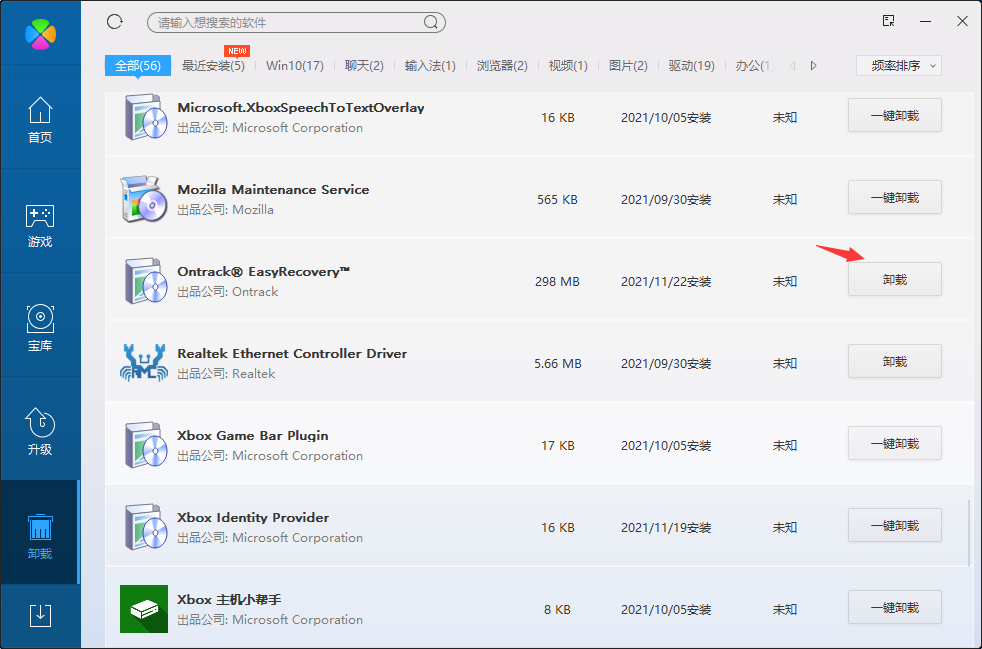Show more category tabs with right arrow

coord(814,65)
